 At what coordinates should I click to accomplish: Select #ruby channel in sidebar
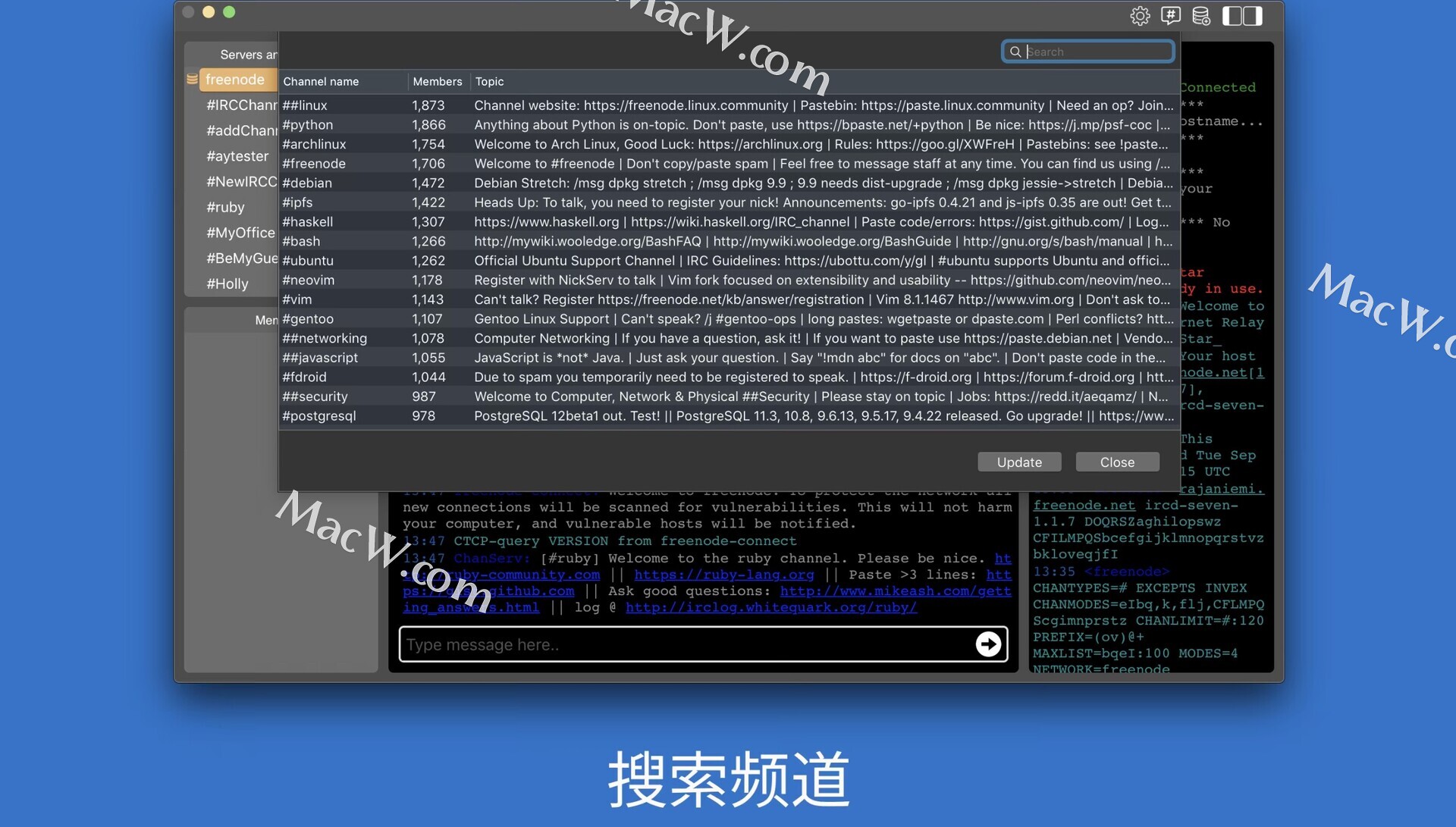click(x=225, y=207)
